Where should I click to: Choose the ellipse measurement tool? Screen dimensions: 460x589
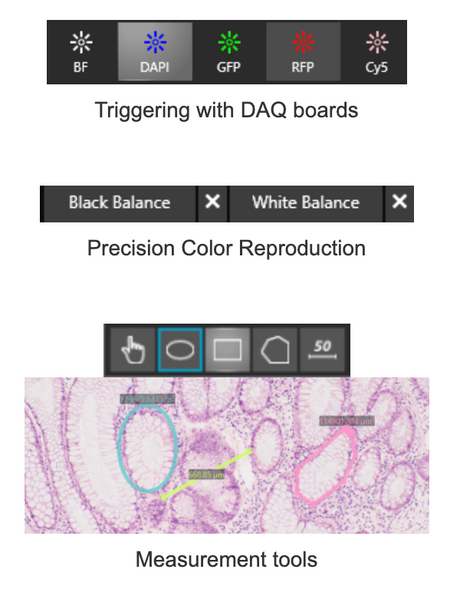pyautogui.click(x=180, y=350)
